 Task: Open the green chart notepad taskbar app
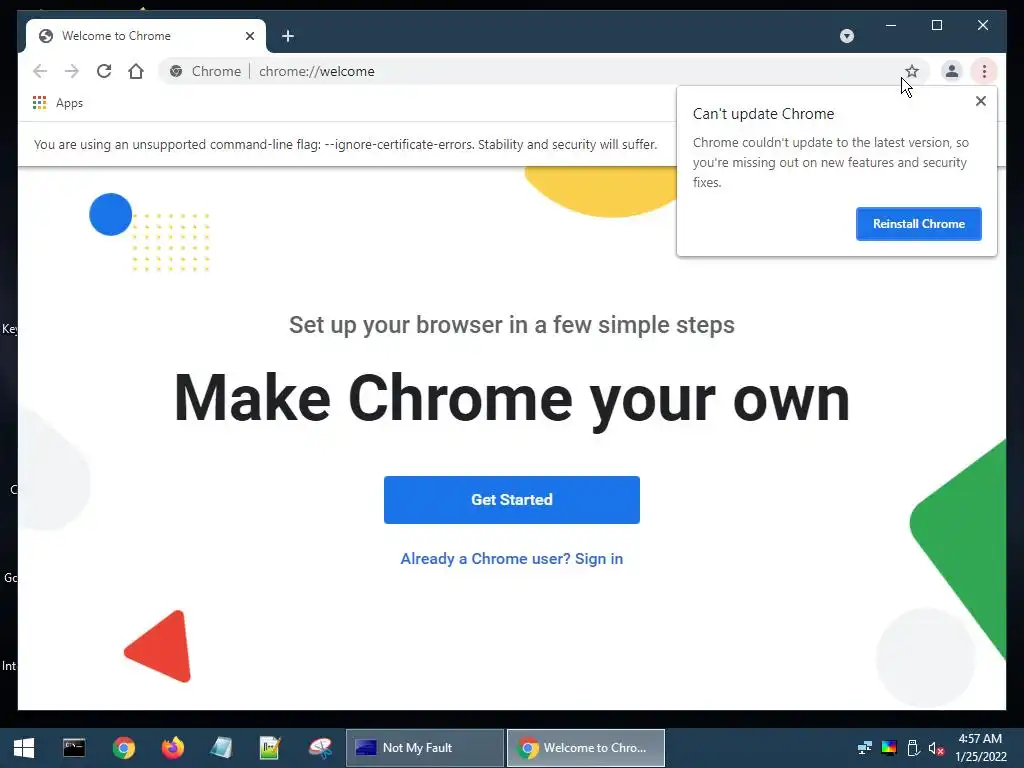coord(270,748)
